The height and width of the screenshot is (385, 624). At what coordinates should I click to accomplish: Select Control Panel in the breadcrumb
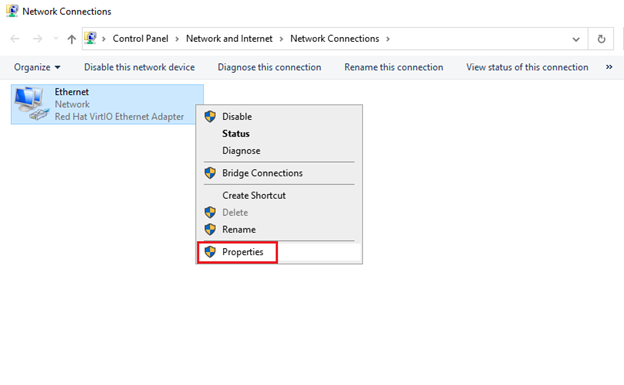click(x=140, y=39)
